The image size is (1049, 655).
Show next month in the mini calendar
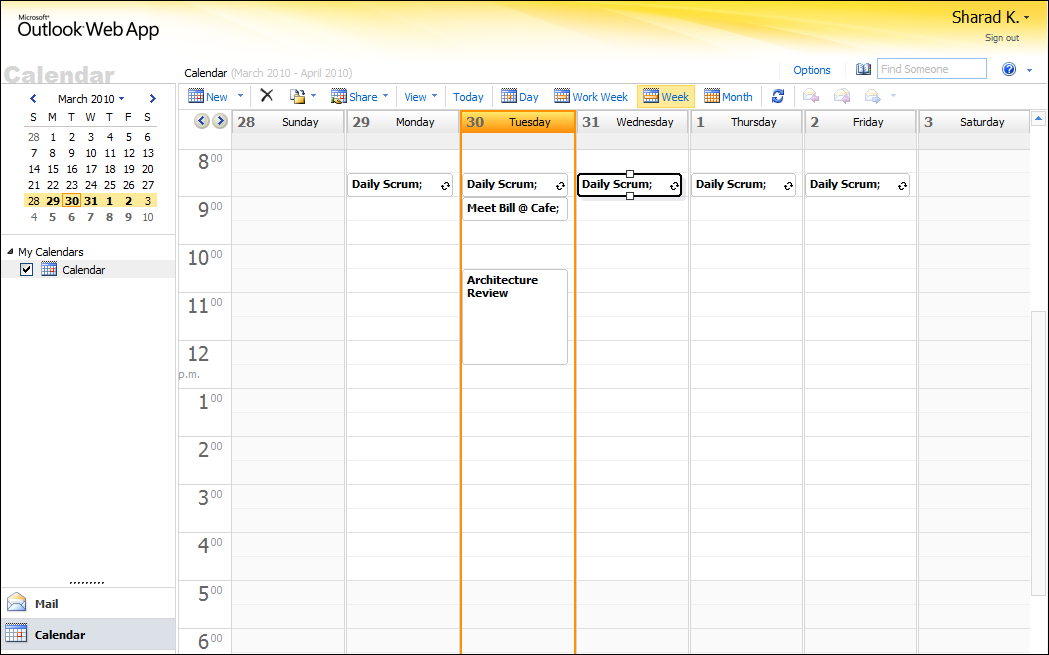153,99
